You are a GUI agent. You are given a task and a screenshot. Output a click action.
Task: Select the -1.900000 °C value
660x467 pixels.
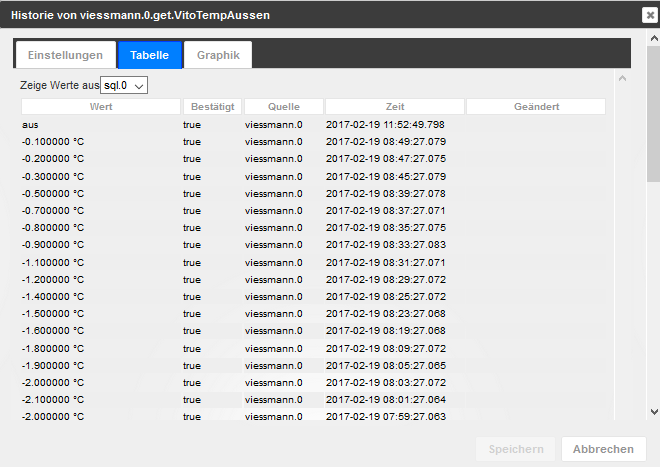(x=53, y=366)
